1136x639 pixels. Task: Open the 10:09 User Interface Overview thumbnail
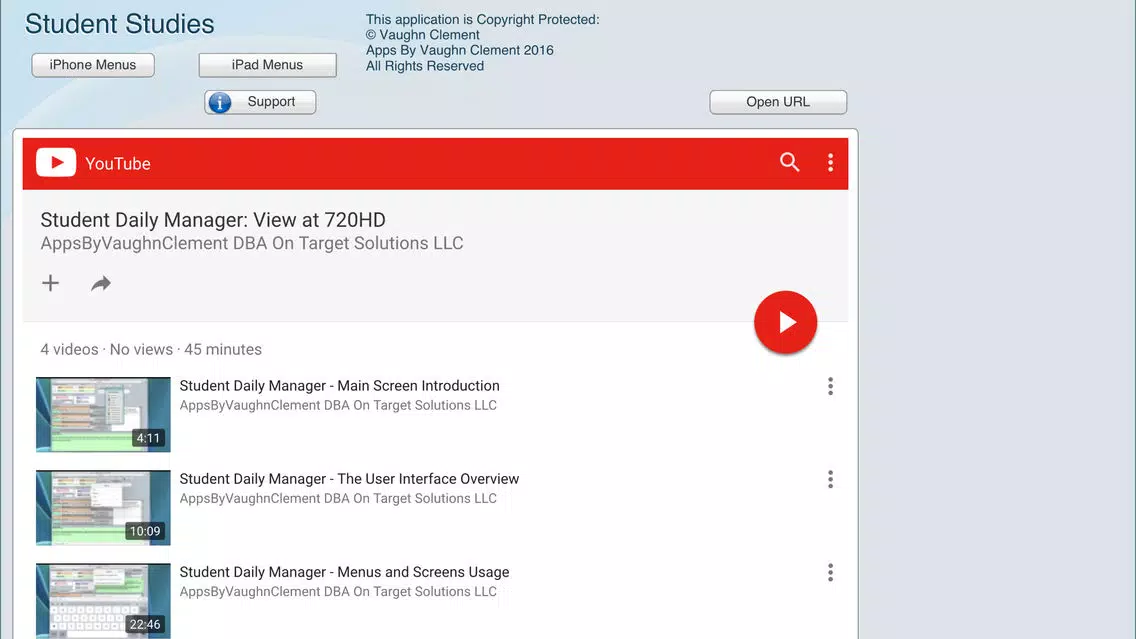coord(103,507)
